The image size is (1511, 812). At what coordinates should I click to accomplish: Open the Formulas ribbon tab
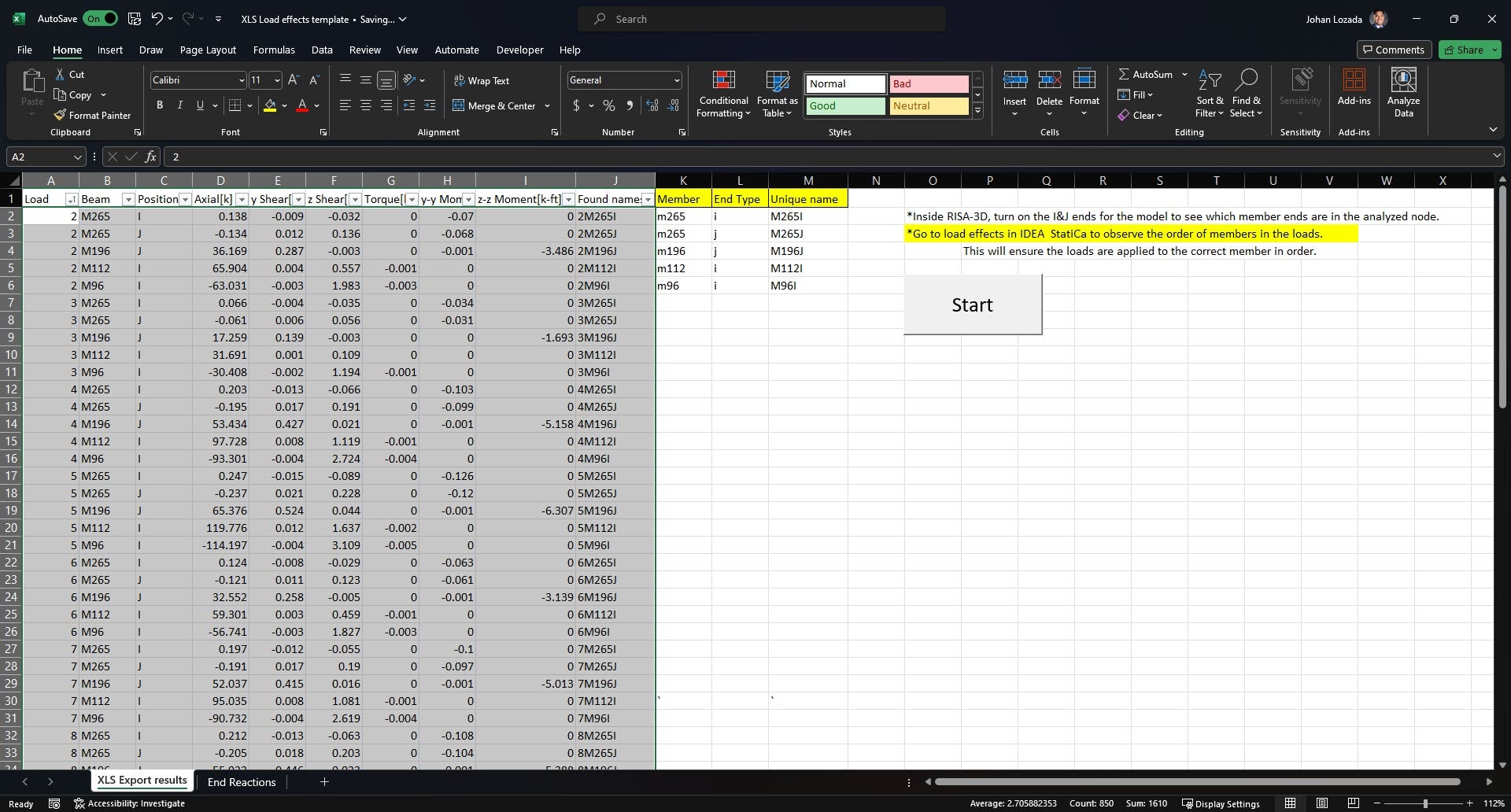pyautogui.click(x=274, y=50)
